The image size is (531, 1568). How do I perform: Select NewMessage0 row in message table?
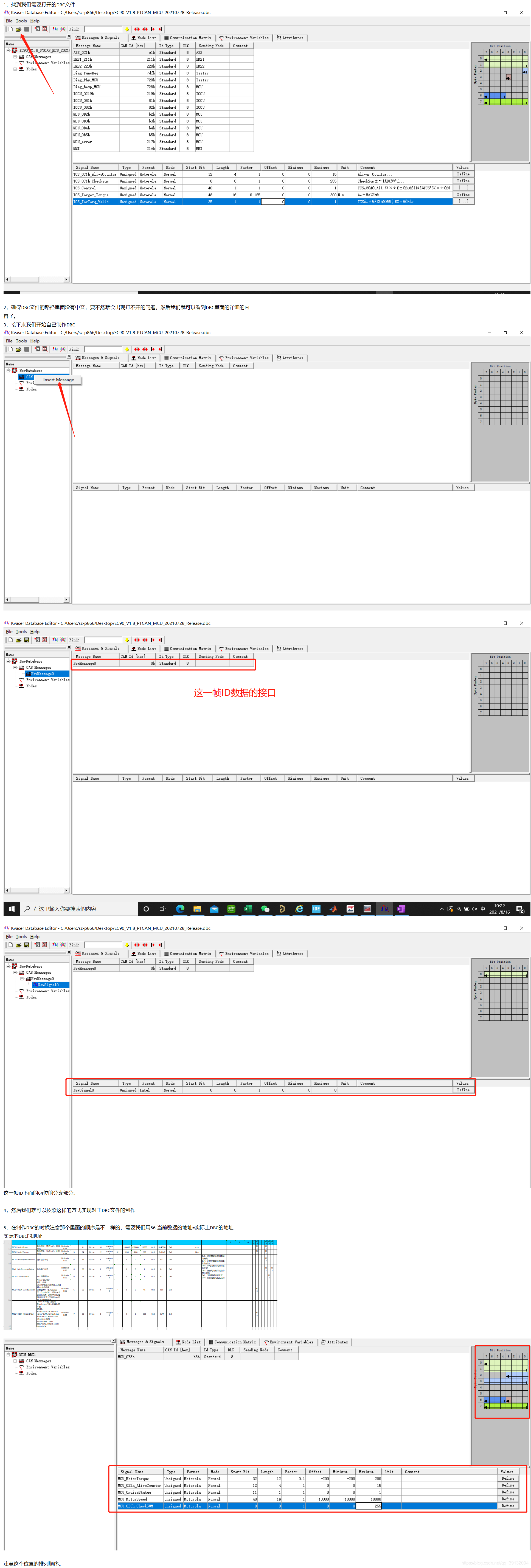point(162,663)
